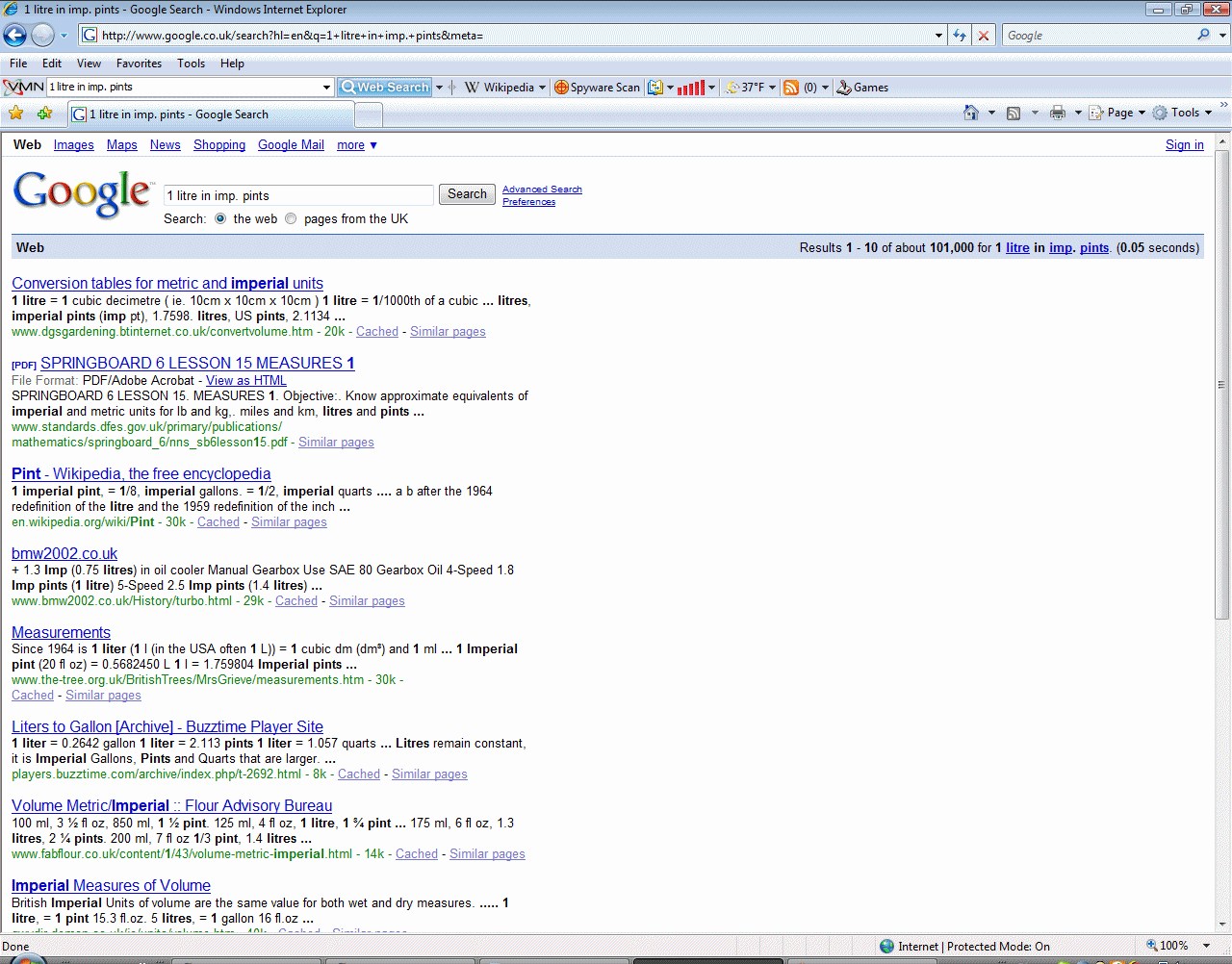Select 'the web' search radio button
The height and width of the screenshot is (964, 1232).
point(220,218)
